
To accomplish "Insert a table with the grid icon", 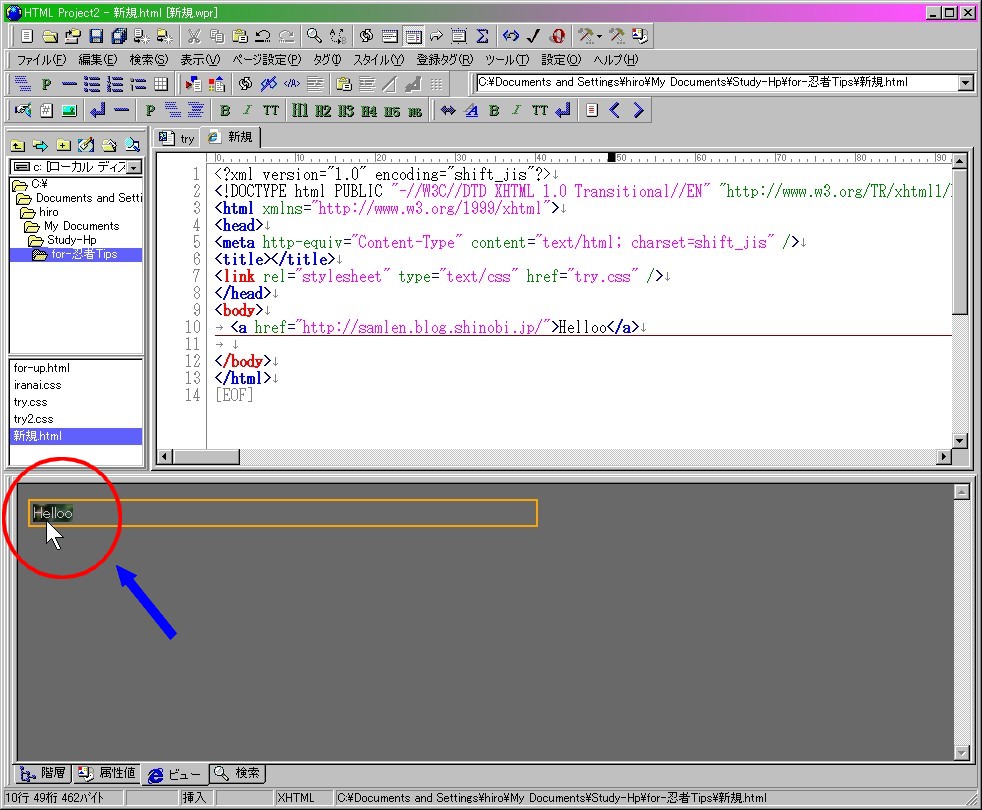I will coord(161,84).
